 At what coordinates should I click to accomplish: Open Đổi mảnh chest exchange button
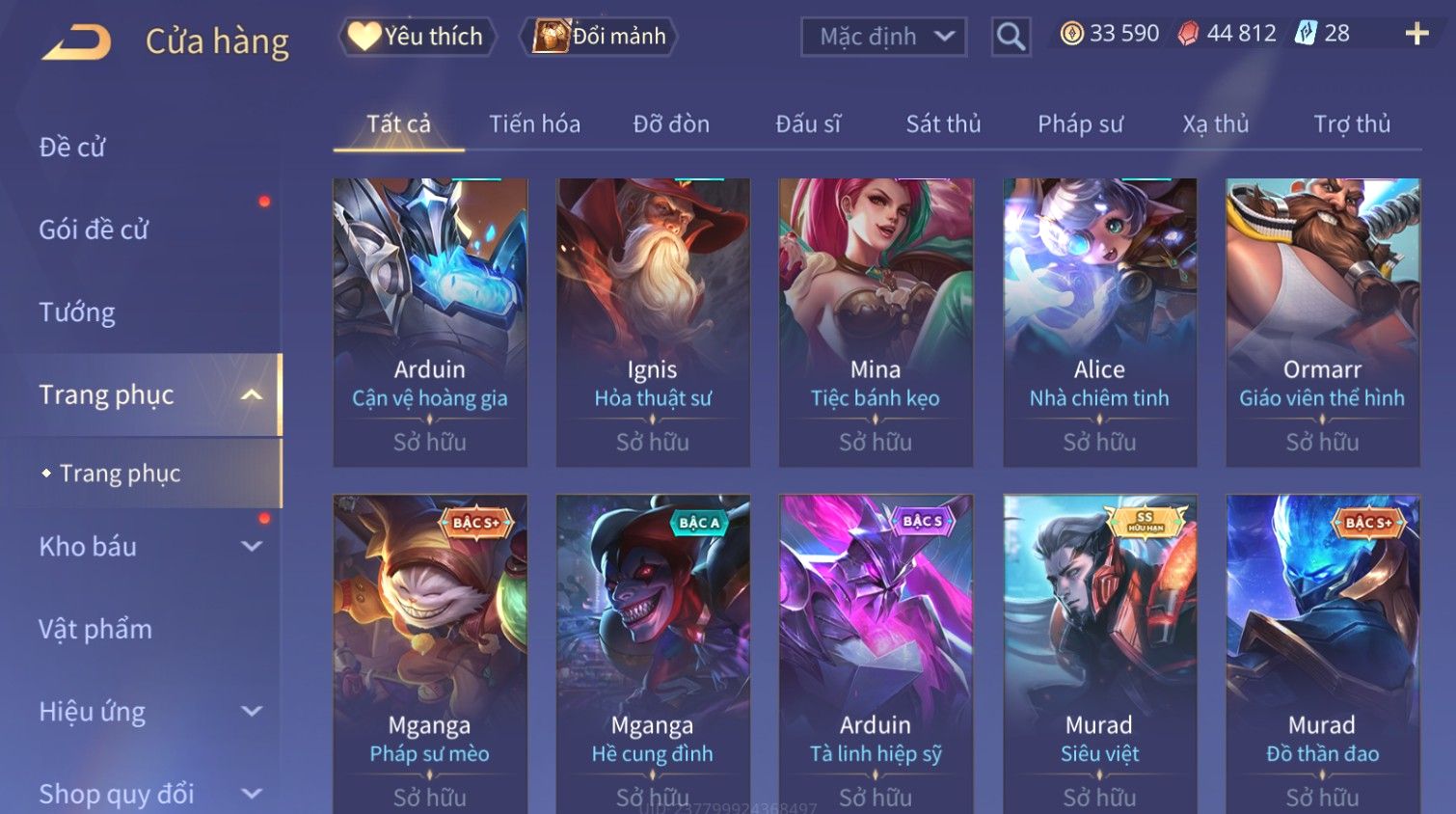click(x=598, y=37)
